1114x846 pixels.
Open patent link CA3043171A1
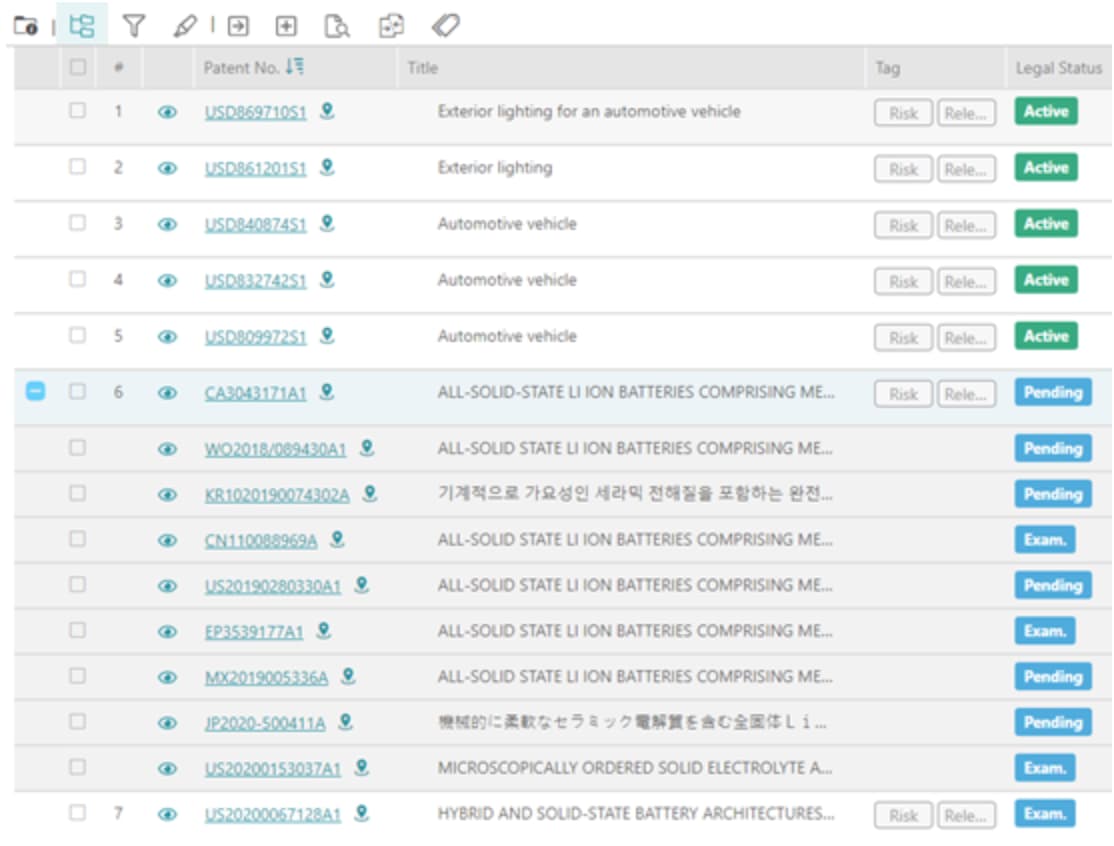(x=255, y=393)
